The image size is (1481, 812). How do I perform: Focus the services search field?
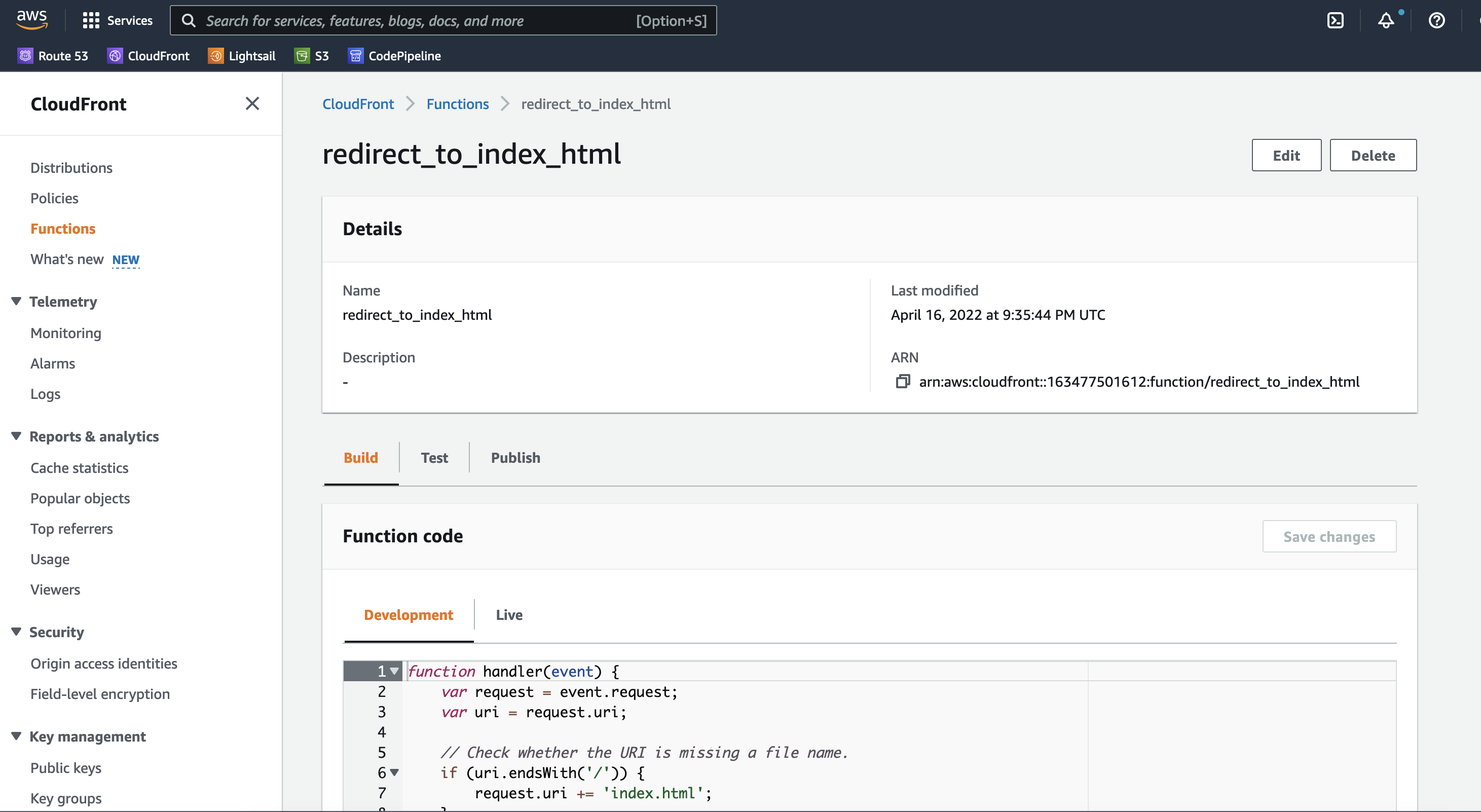[442, 21]
